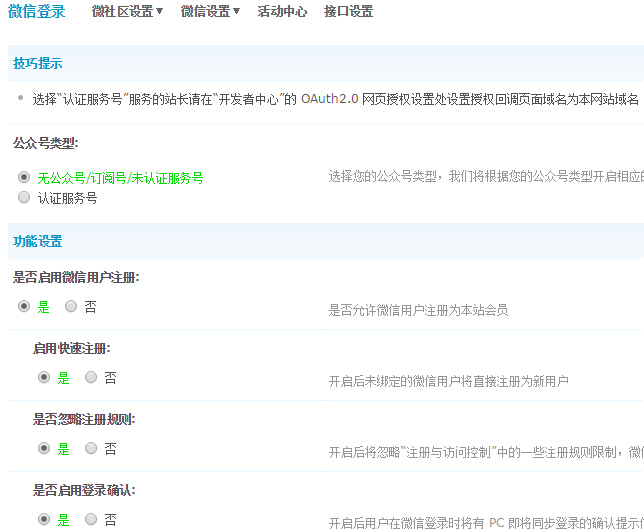Click the 是否启用微信用户注册 label
Image resolution: width=644 pixels, height=531 pixels.
pyautogui.click(x=76, y=277)
